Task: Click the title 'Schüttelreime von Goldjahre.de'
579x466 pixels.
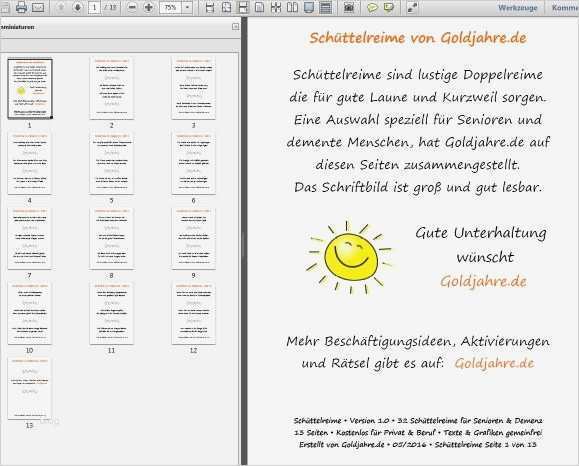Action: (418, 38)
